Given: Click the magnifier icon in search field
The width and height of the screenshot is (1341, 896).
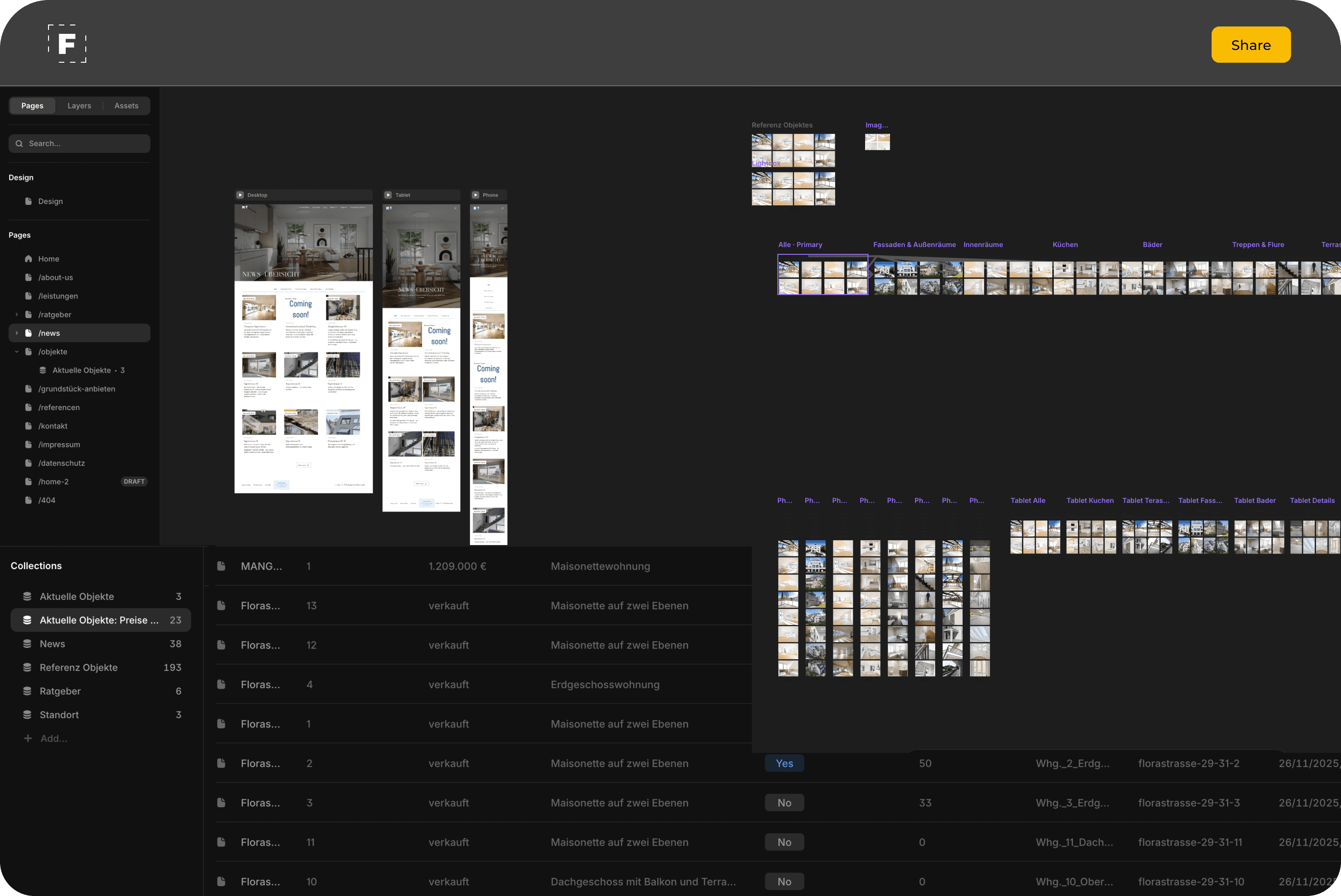Looking at the screenshot, I should 20,144.
